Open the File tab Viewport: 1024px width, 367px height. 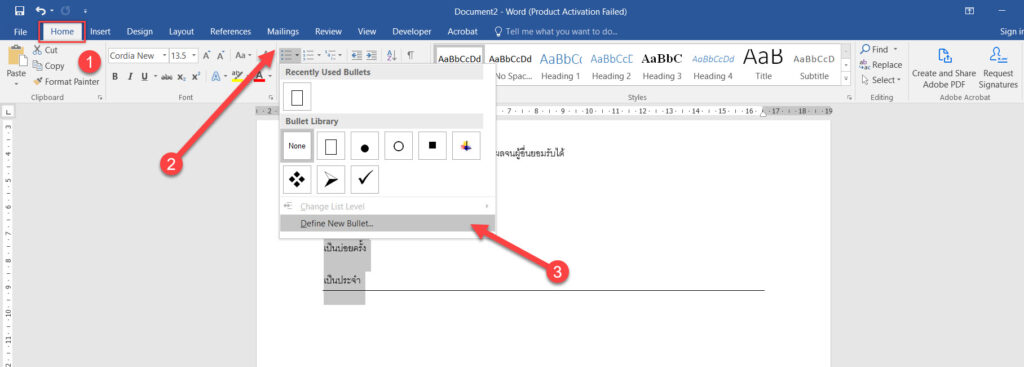[20, 31]
